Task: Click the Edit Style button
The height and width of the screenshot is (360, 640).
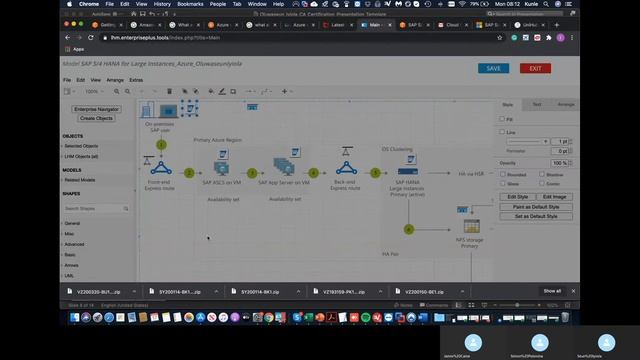Action: pyautogui.click(x=518, y=197)
